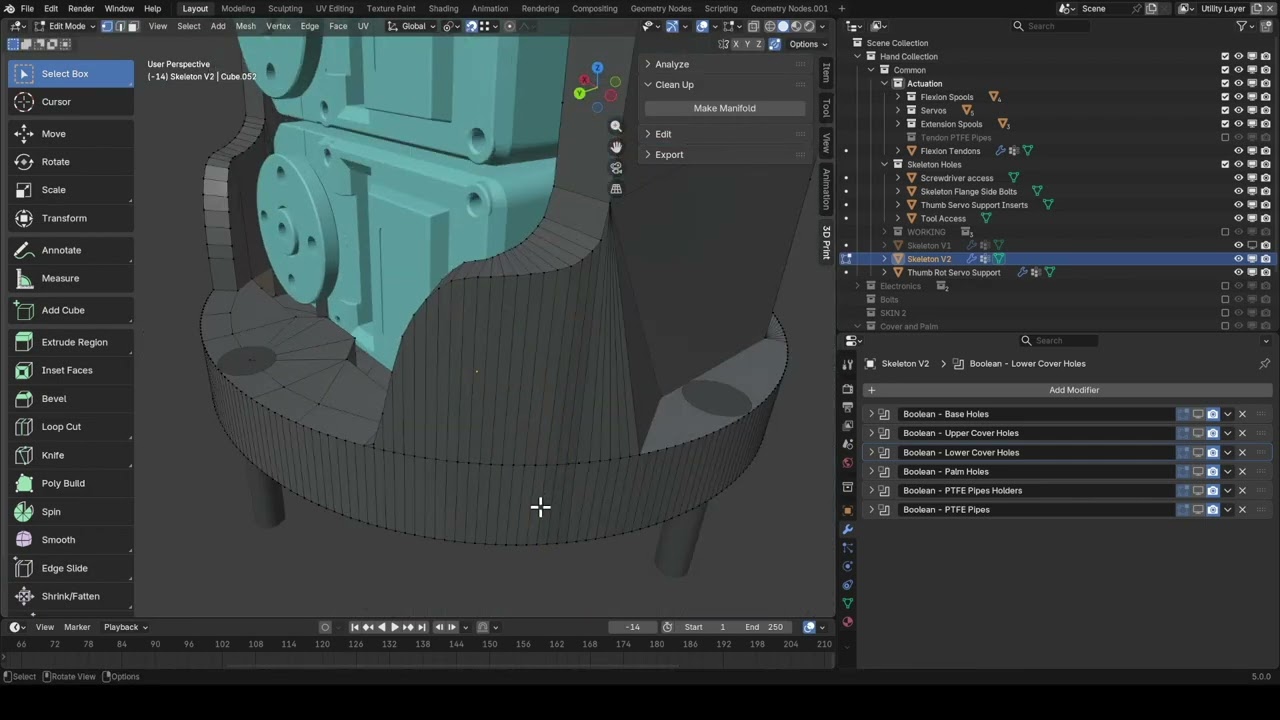Open the Mesh menu
Screen dimensions: 1280x720
point(245,26)
